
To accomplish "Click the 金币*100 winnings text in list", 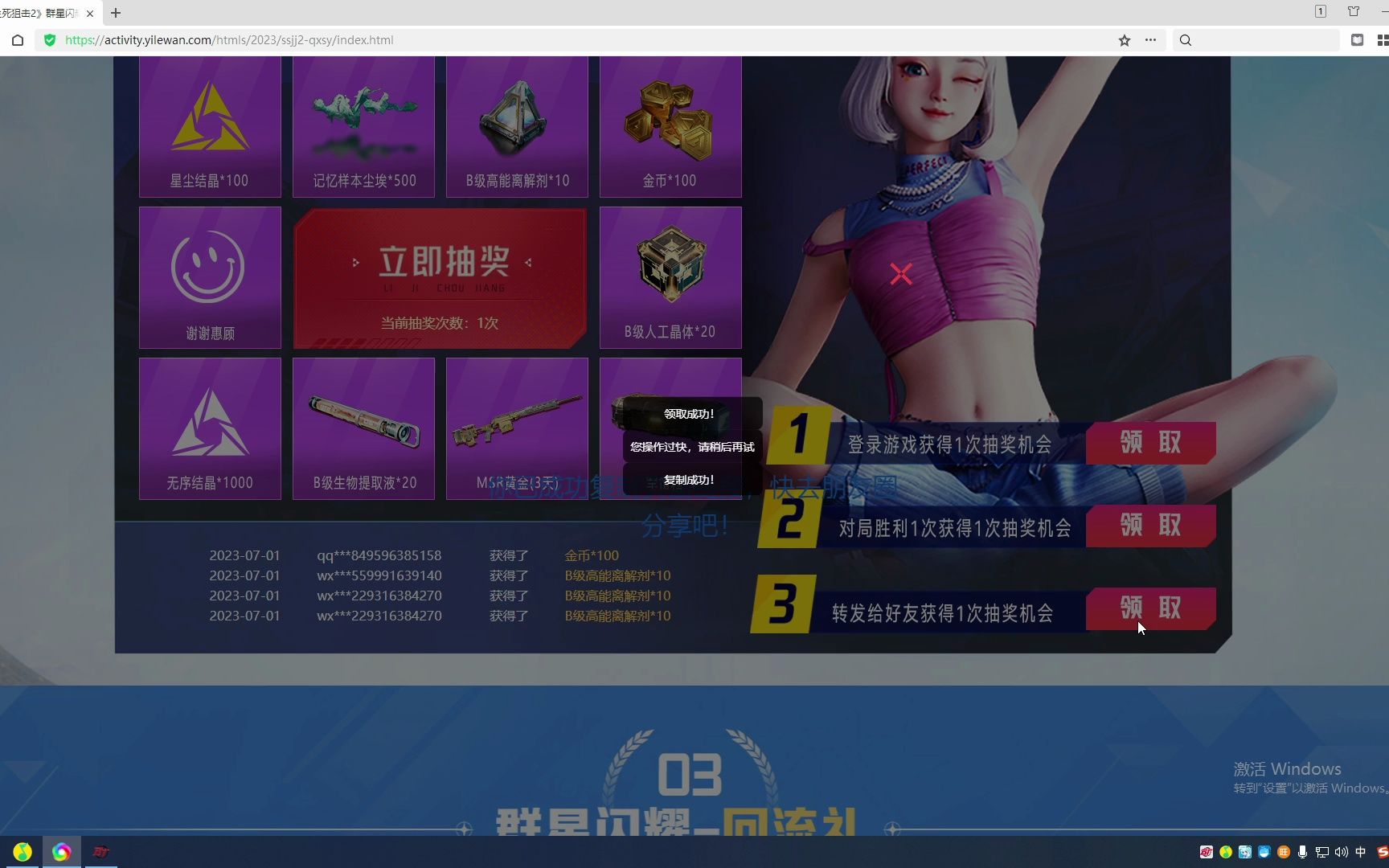I will pos(592,555).
